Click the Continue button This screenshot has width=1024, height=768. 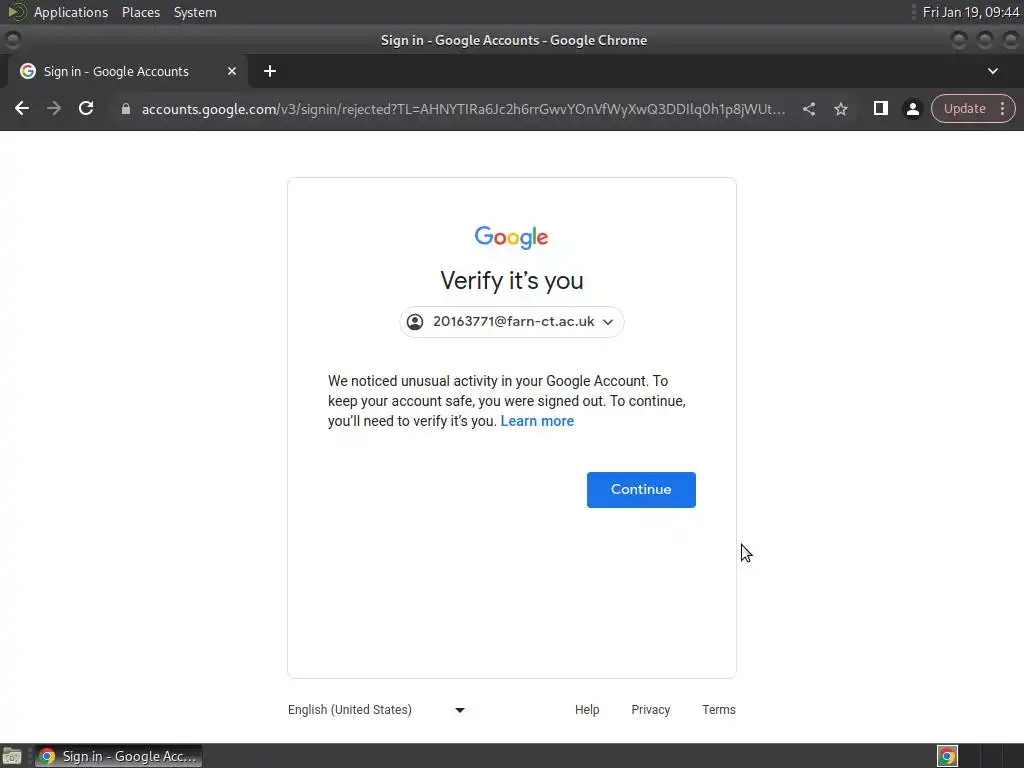point(641,490)
